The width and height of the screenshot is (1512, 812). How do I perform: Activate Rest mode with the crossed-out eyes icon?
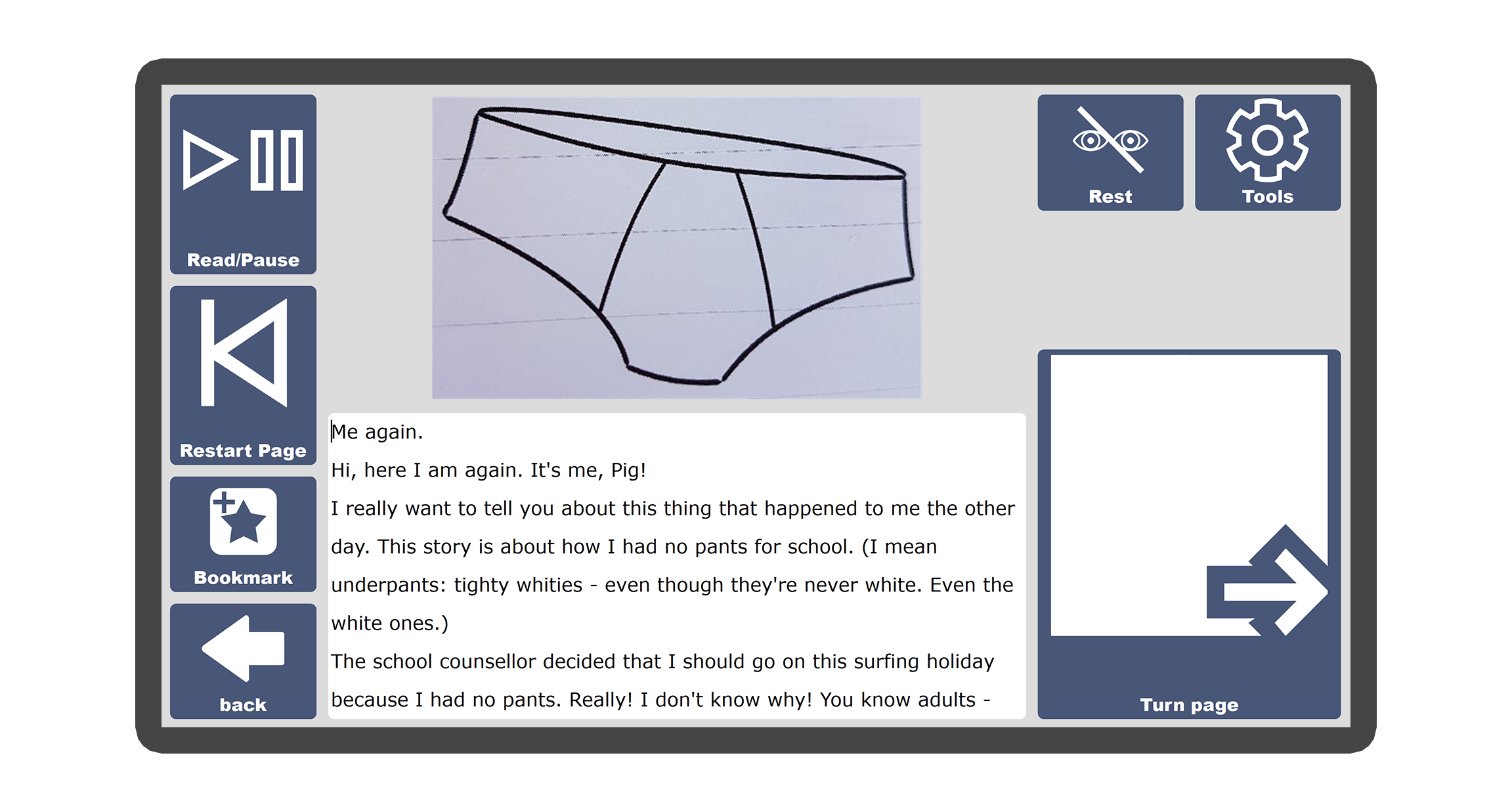(x=1110, y=152)
